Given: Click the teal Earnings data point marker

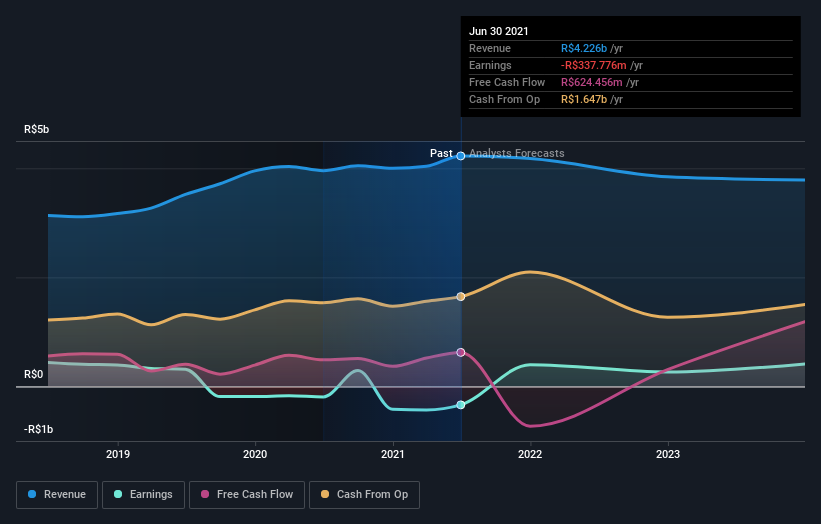Looking at the screenshot, I should click(461, 405).
